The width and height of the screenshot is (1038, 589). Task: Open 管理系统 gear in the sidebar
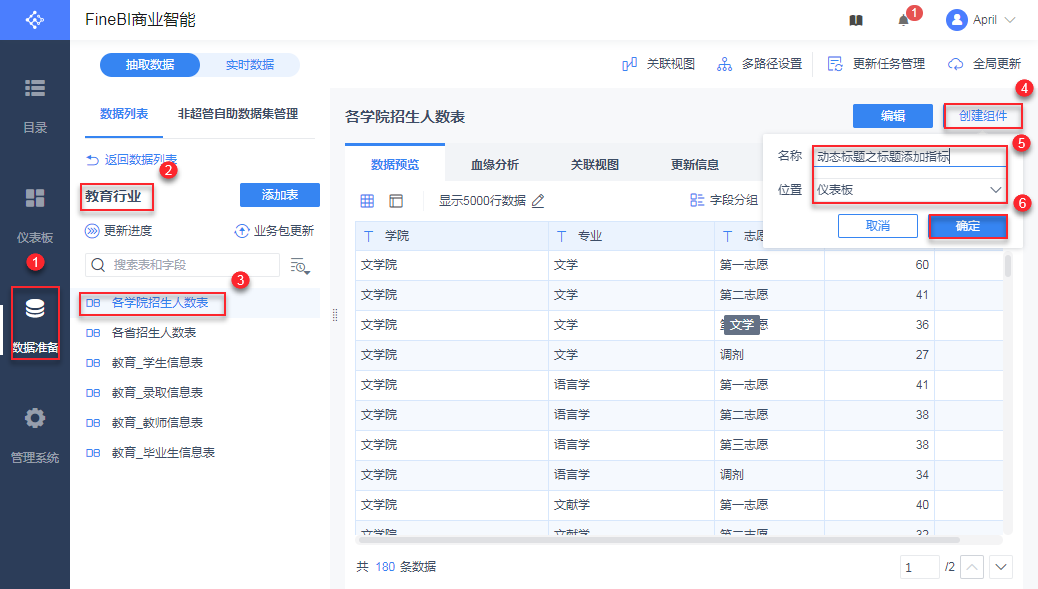point(35,432)
